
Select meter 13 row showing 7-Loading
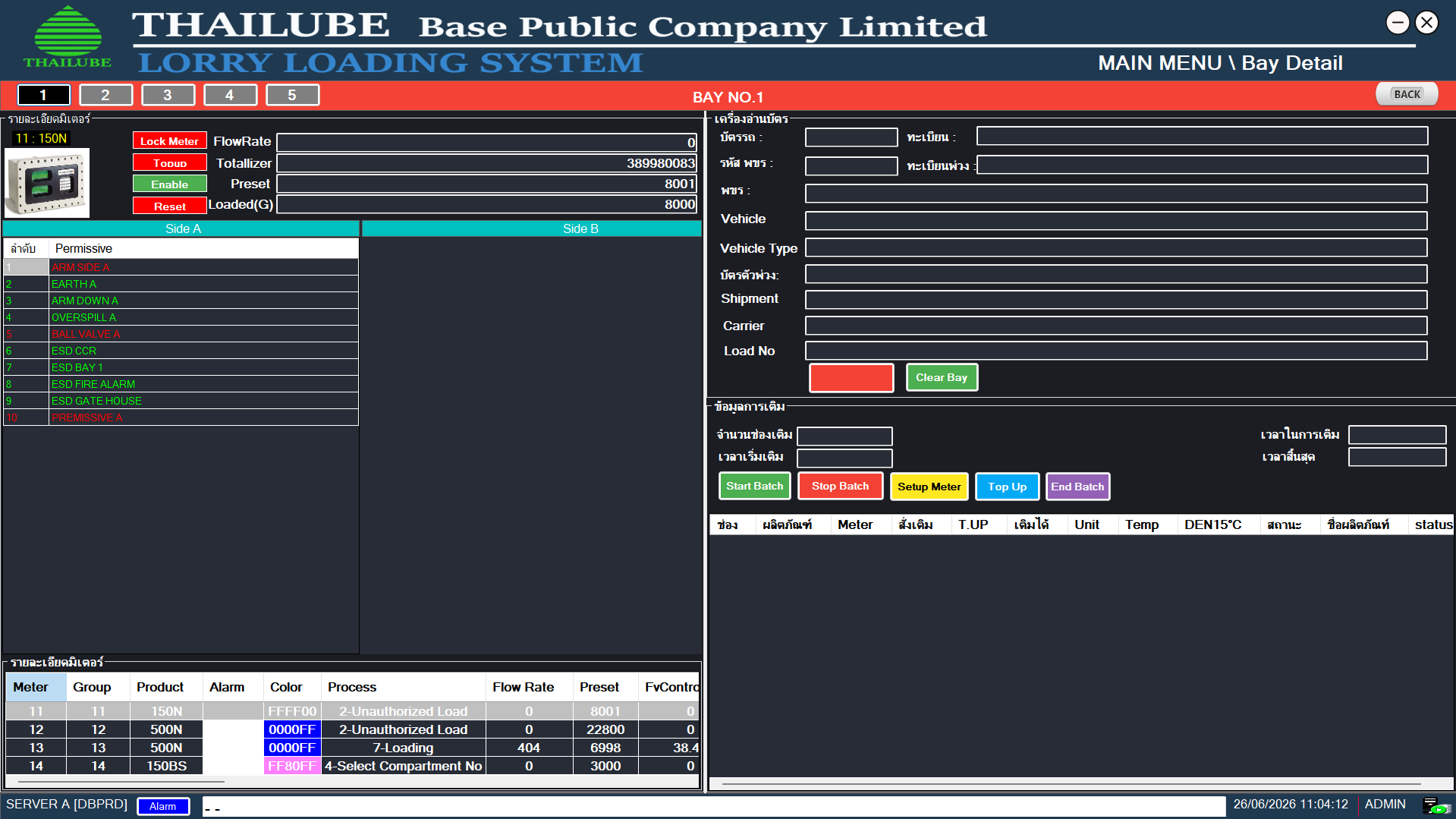pos(353,748)
